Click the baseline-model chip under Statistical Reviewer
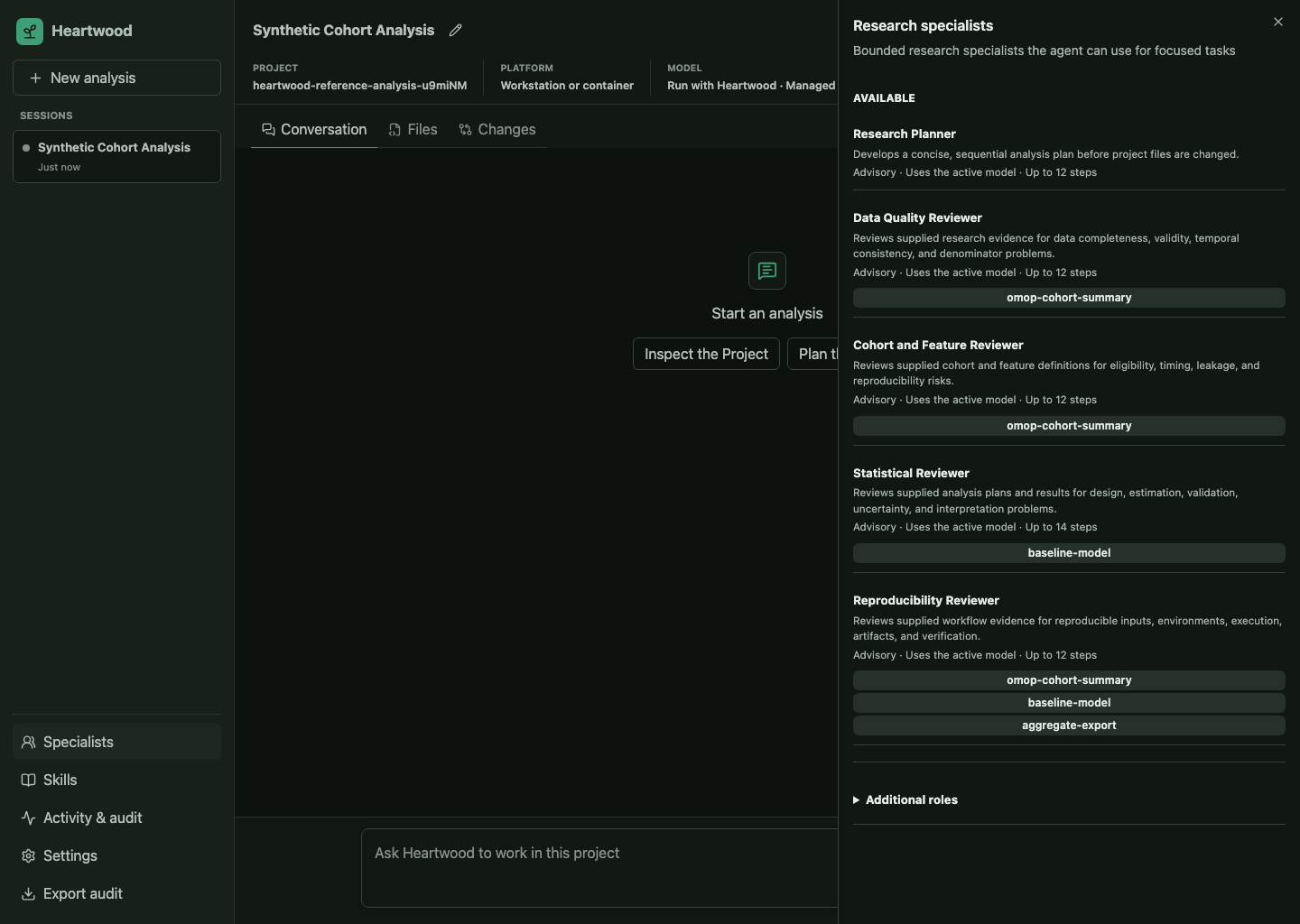Image resolution: width=1300 pixels, height=924 pixels. click(1069, 553)
